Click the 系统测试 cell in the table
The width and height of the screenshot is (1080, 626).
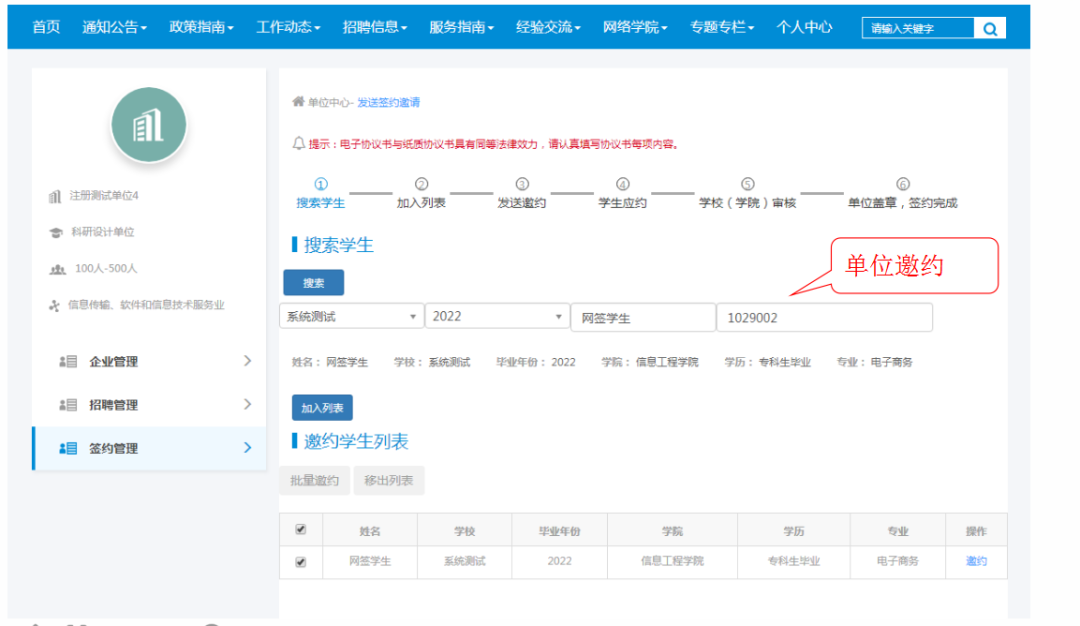[x=464, y=561]
